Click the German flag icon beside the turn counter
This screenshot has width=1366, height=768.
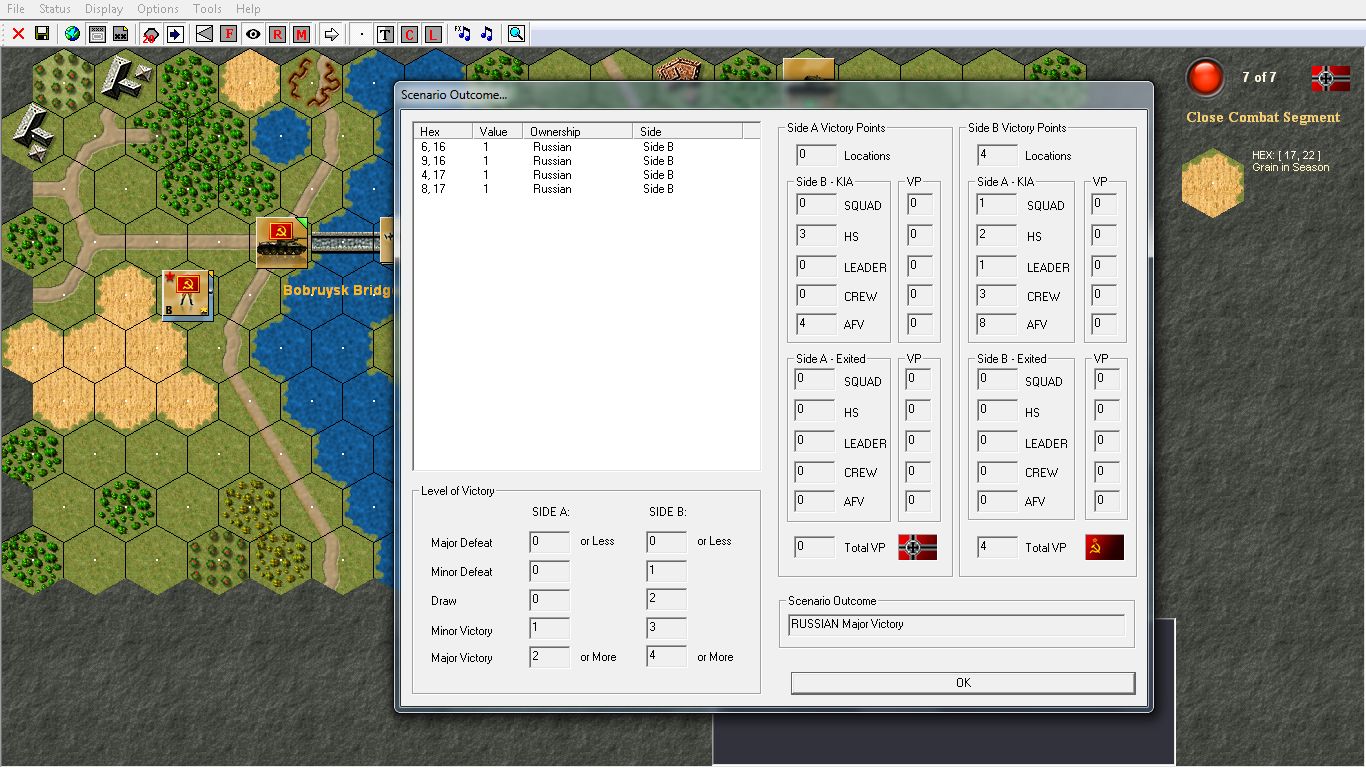coord(1330,78)
